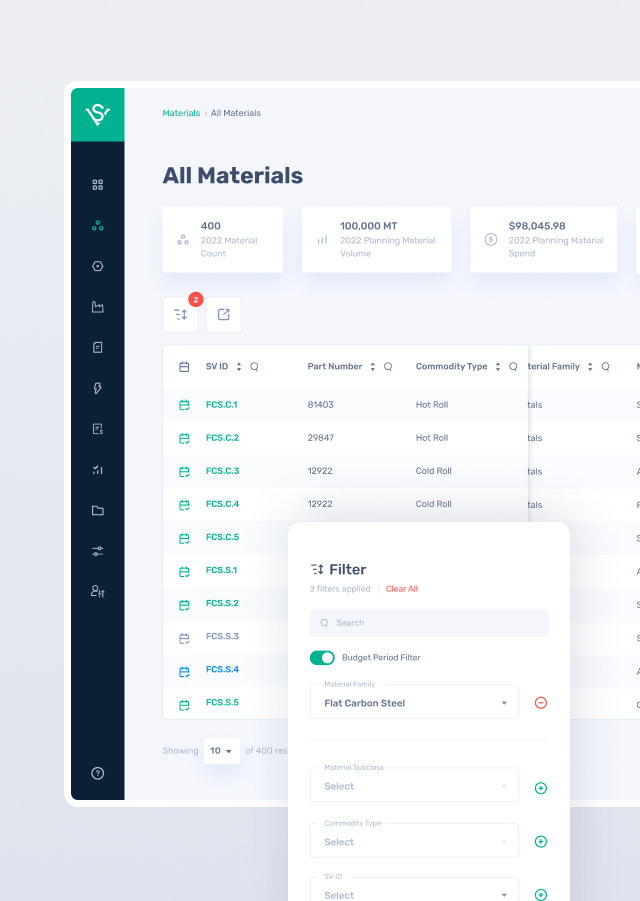Sort by Part Number column
The height and width of the screenshot is (901, 640).
(x=372, y=367)
